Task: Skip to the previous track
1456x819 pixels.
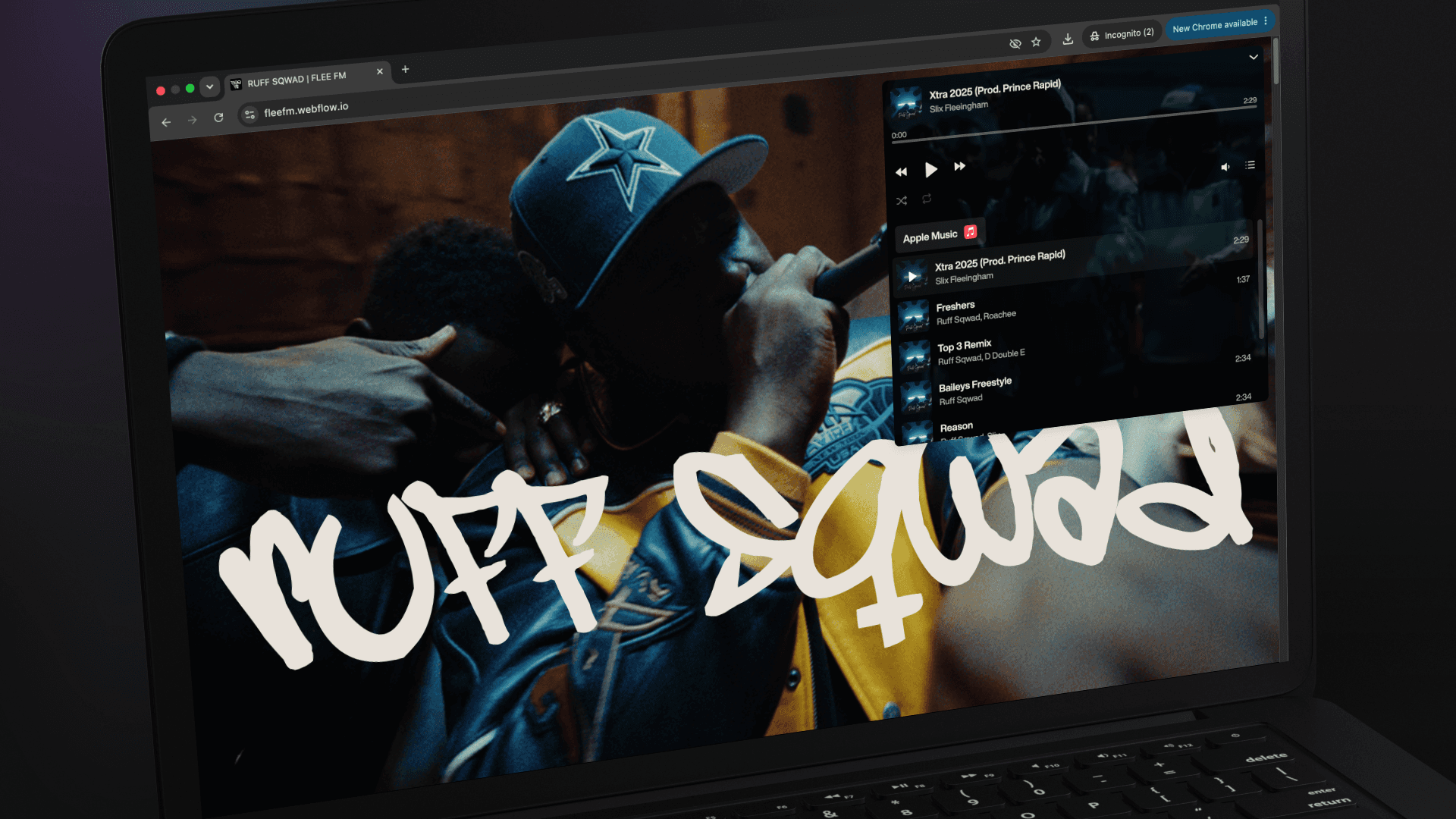Action: coord(901,172)
